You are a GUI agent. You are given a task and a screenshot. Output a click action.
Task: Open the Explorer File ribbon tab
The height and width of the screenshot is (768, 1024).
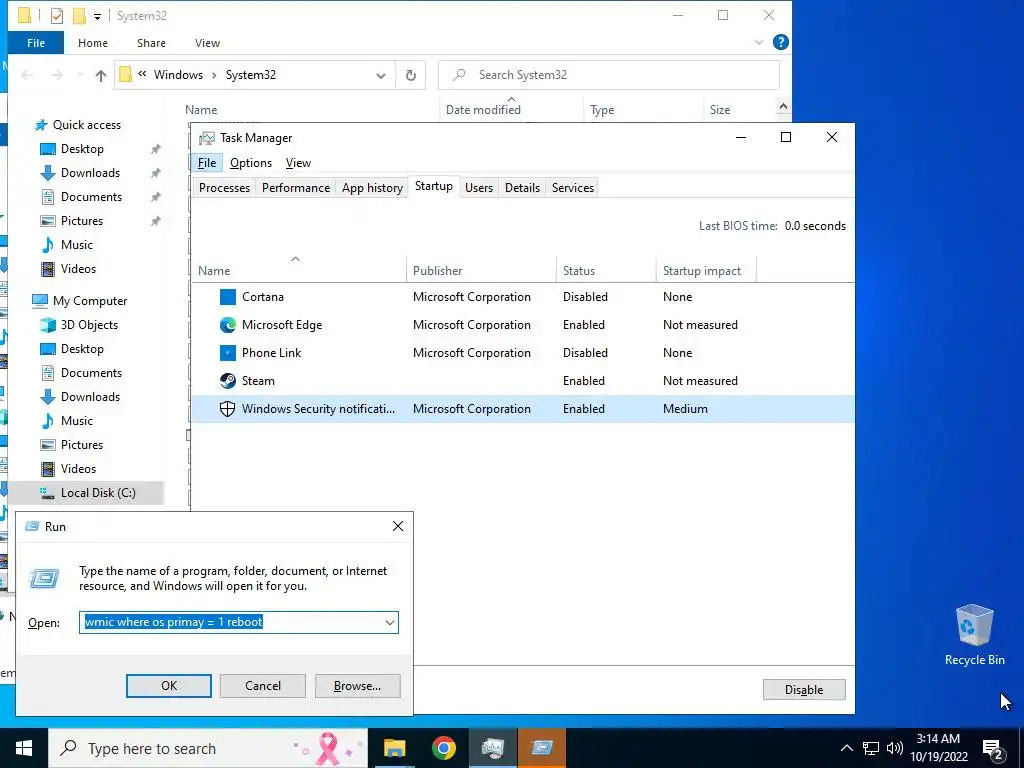(36, 43)
